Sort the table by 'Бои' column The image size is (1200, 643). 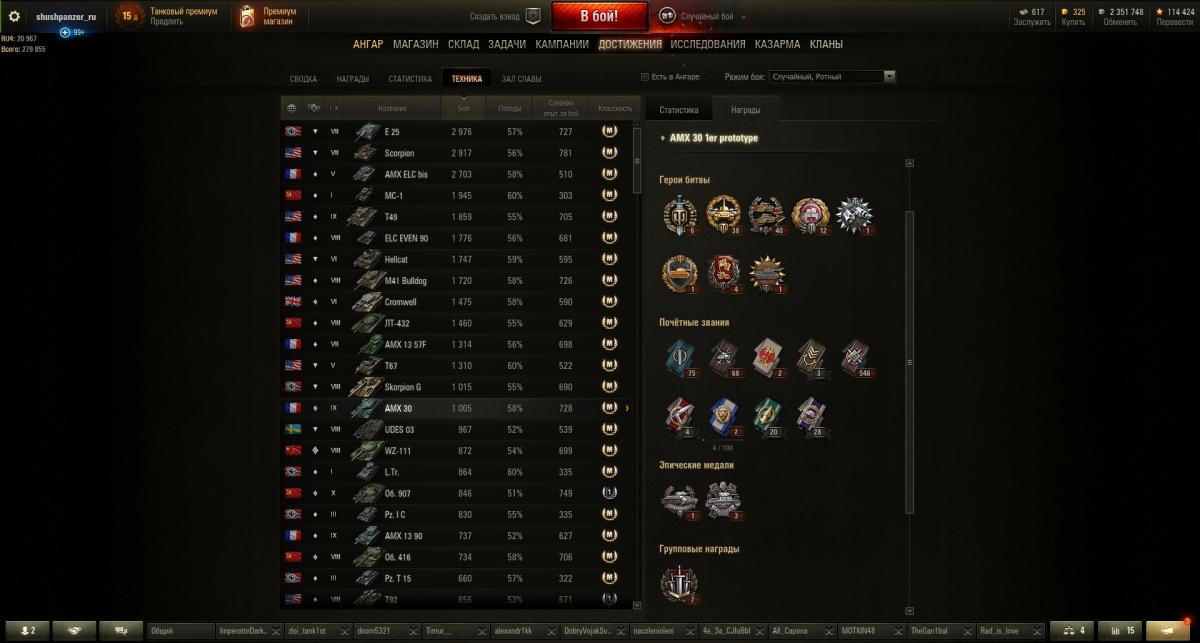click(x=463, y=108)
